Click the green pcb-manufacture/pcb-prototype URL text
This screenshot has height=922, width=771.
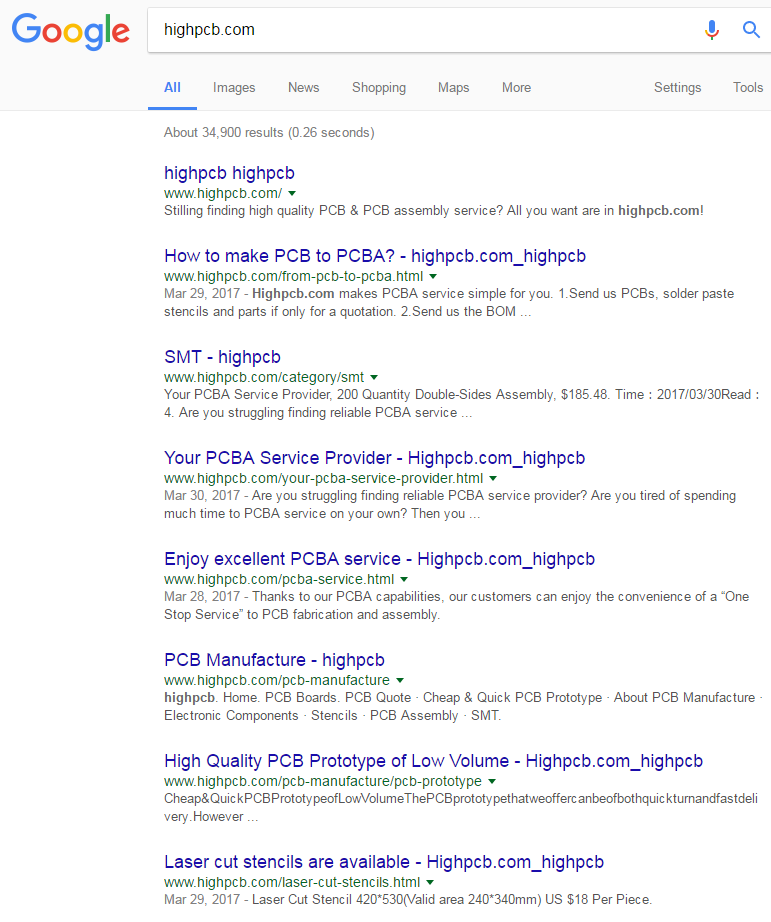point(323,781)
